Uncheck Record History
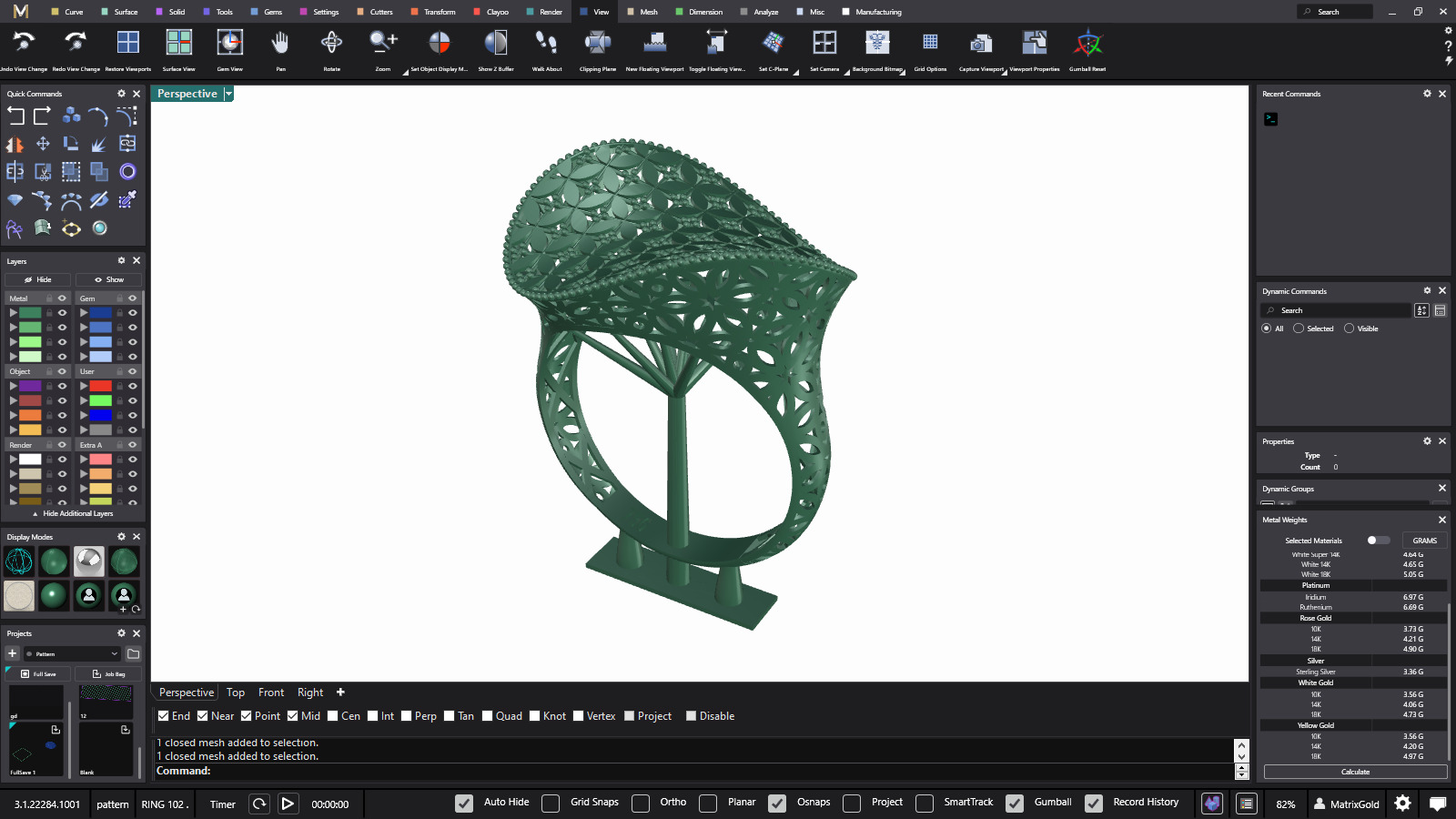The height and width of the screenshot is (819, 1456). click(1094, 804)
